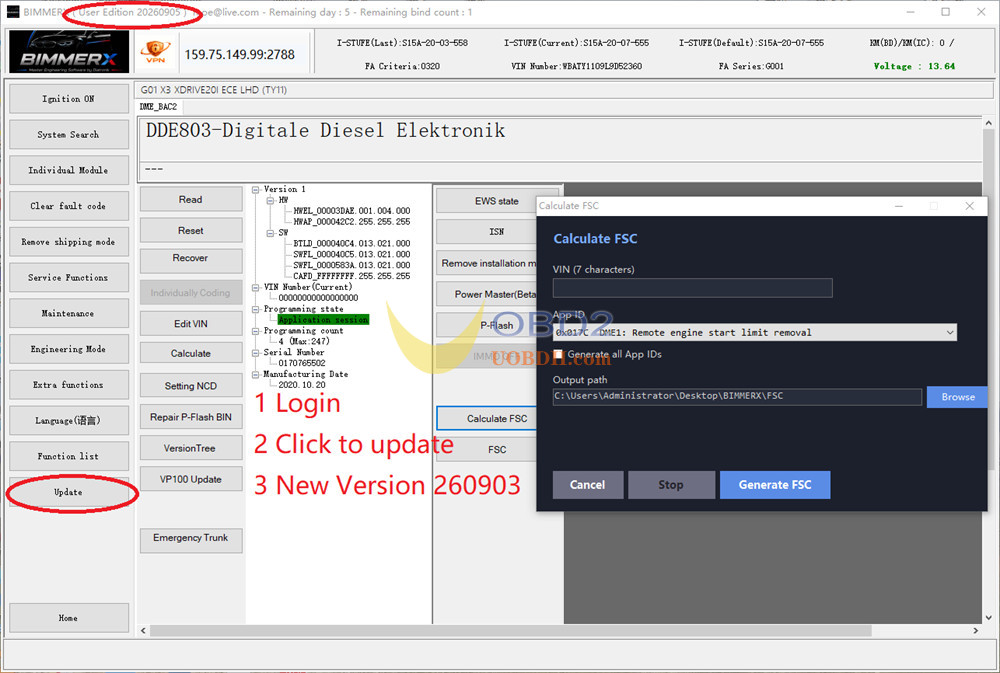Collapse the Programming state node
This screenshot has height=673, width=1000.
click(x=256, y=309)
